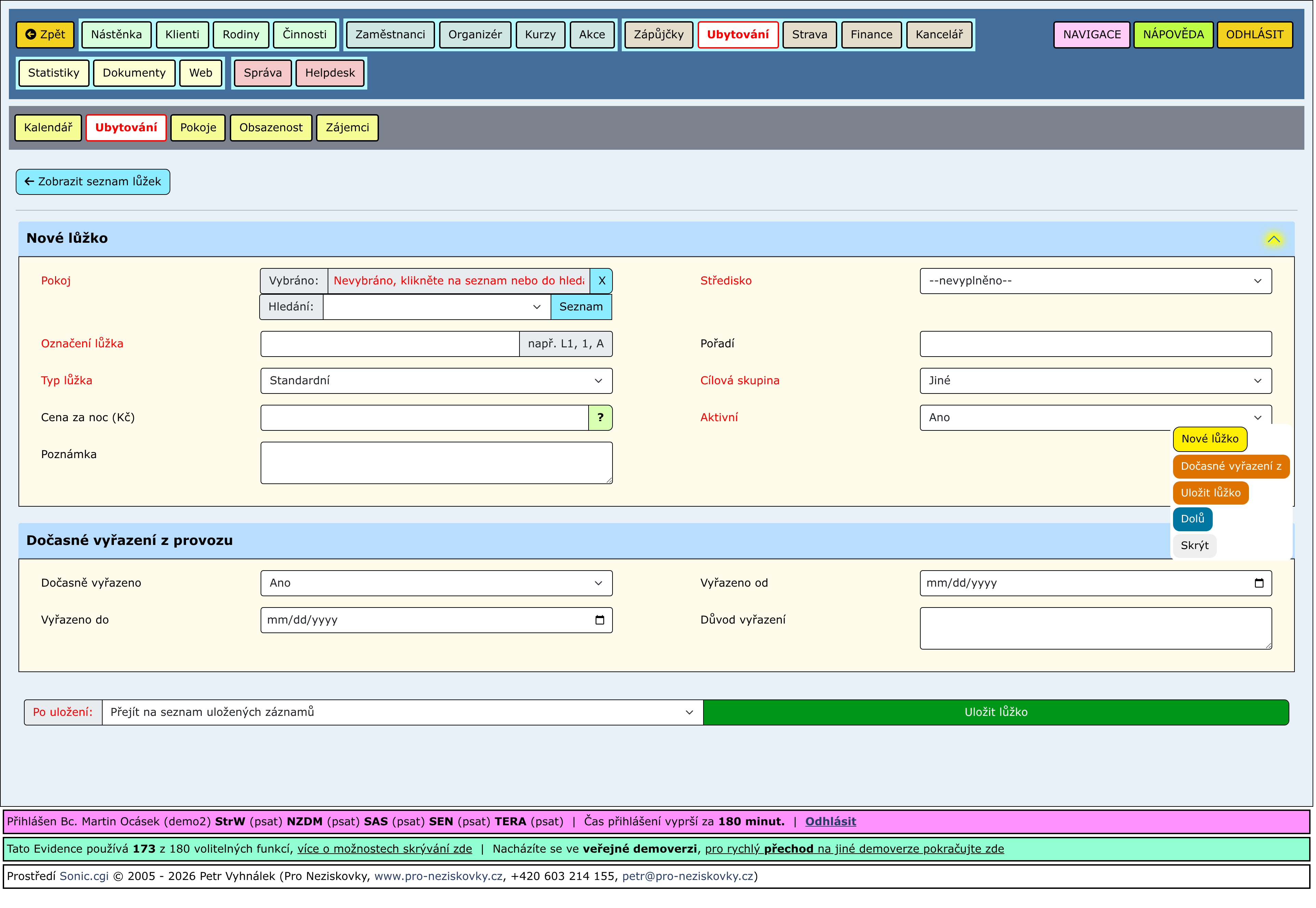Viewport: 1316px width, 908px height.
Task: Clear selected room with X button
Action: pos(601,280)
